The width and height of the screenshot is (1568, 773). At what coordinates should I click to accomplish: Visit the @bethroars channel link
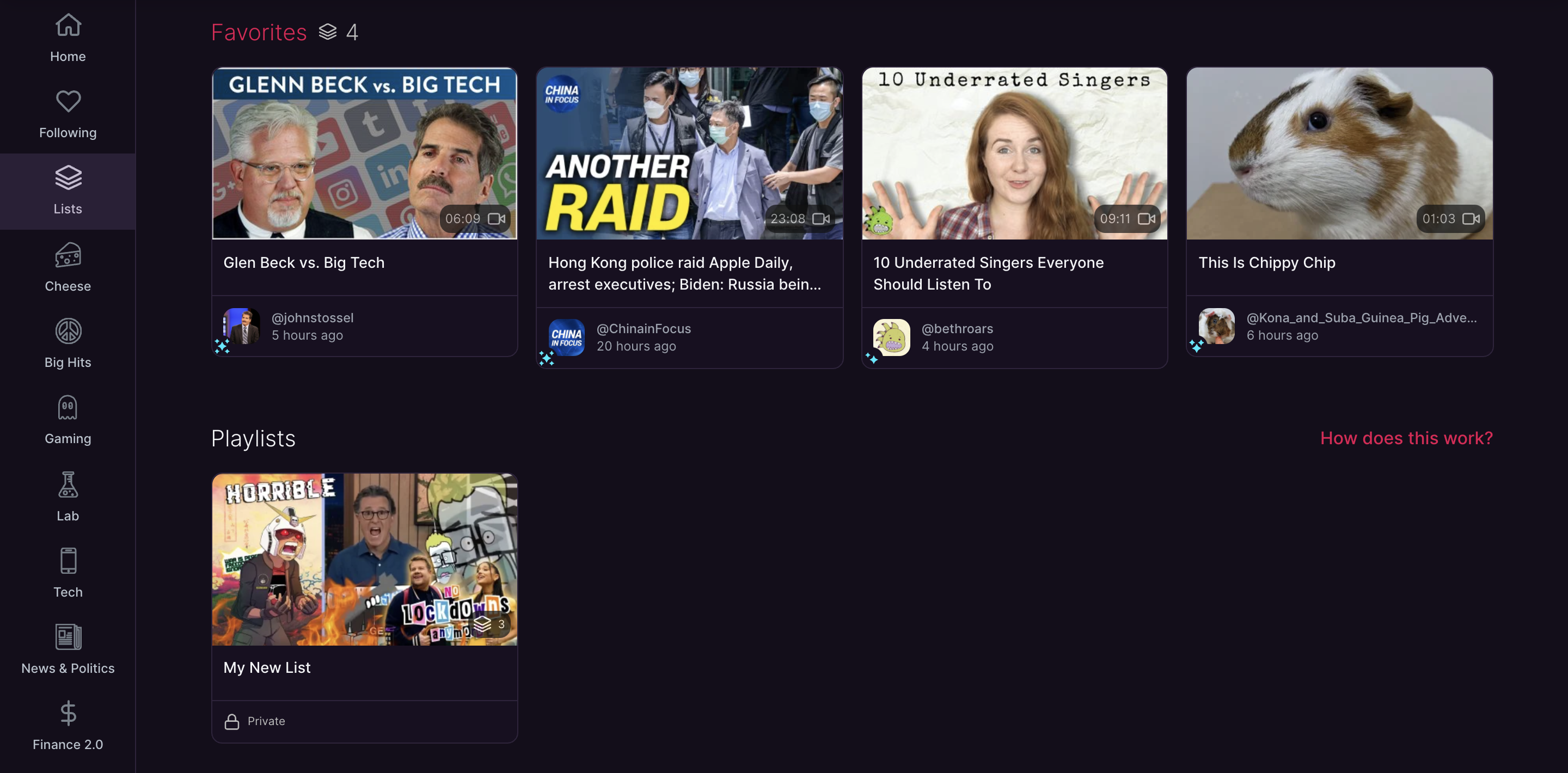(x=957, y=329)
